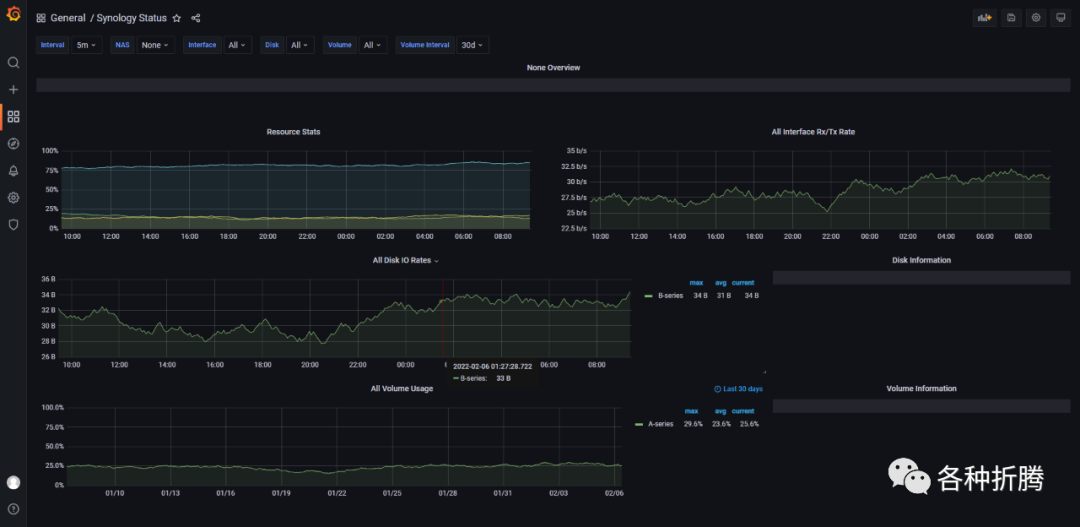1080x527 pixels.
Task: Click the Grafana logo home icon
Action: coord(13,15)
